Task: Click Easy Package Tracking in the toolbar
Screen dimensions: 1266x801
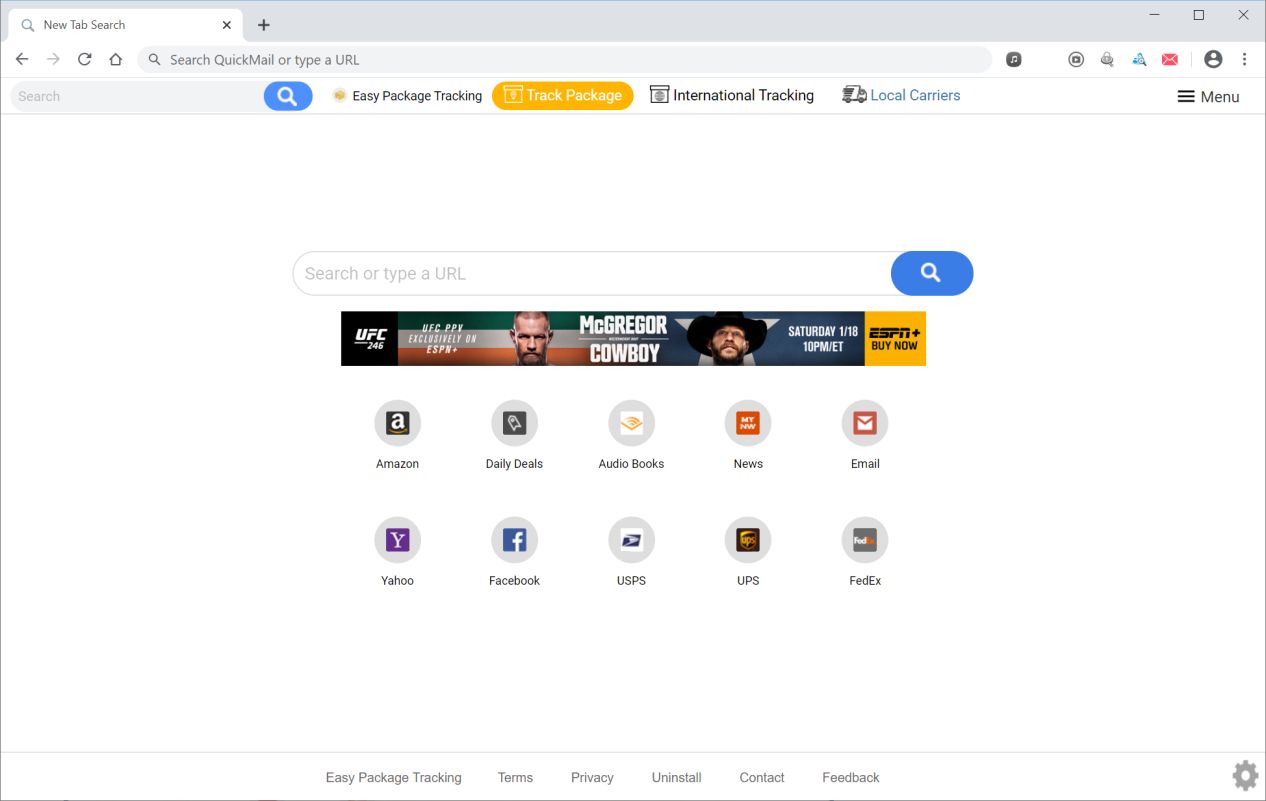Action: click(x=407, y=96)
